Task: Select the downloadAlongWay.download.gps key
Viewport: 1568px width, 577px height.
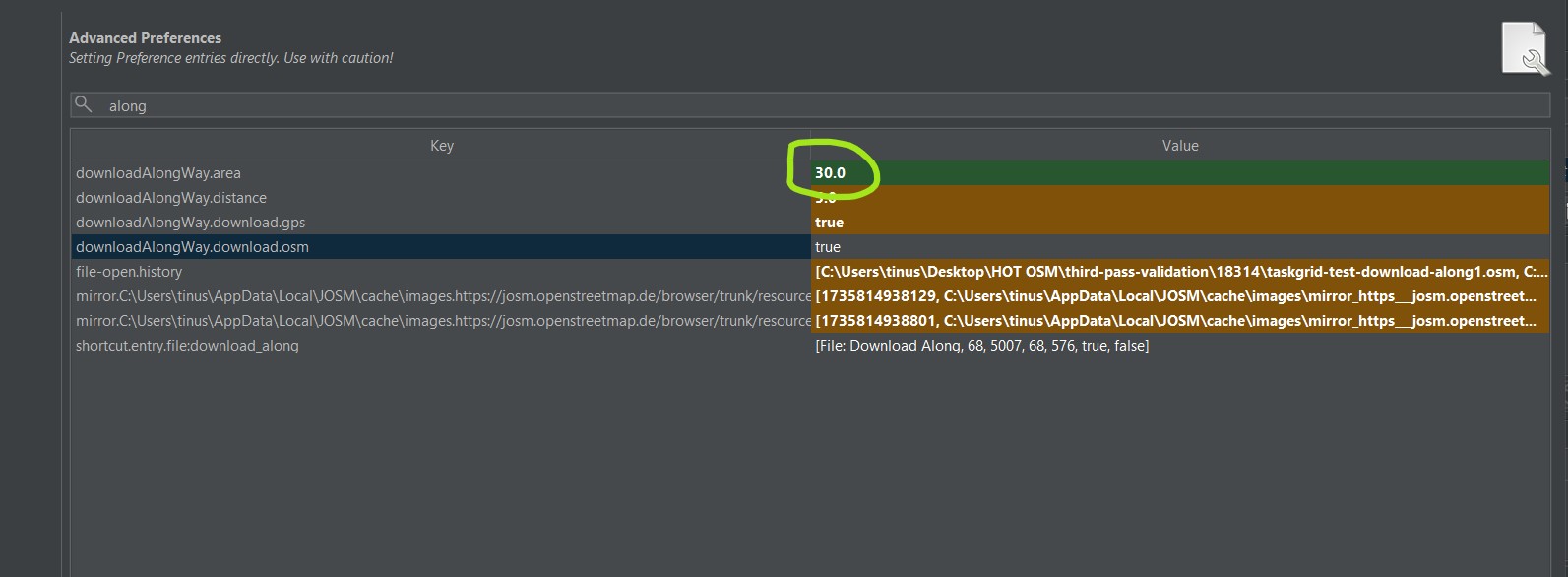Action: [x=441, y=223]
